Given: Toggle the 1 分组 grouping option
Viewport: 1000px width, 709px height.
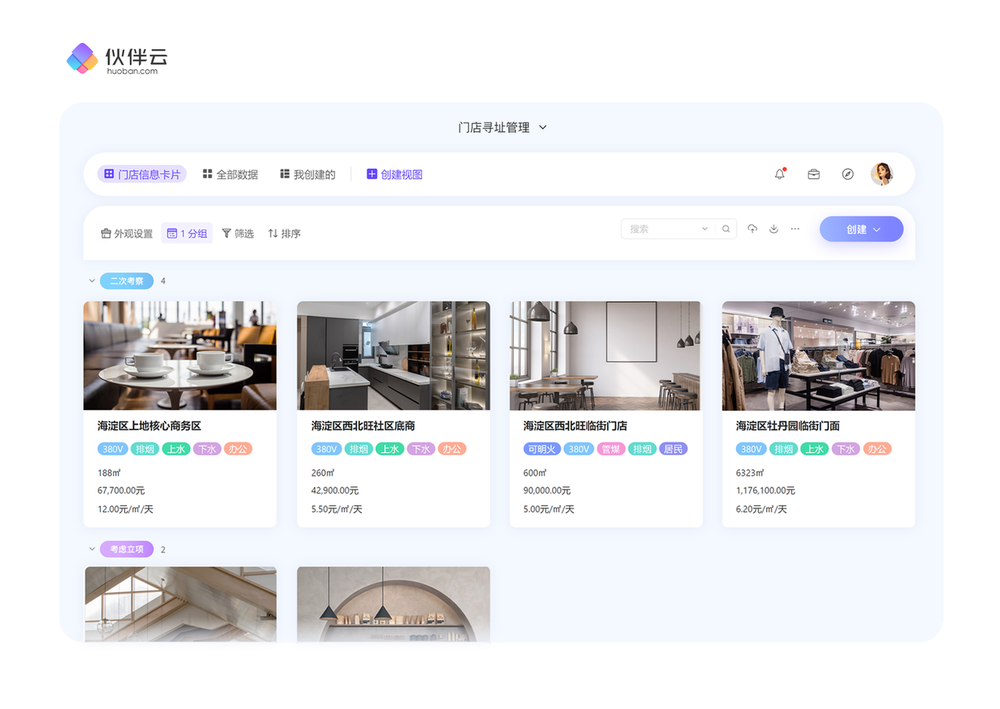Looking at the screenshot, I should (x=187, y=234).
